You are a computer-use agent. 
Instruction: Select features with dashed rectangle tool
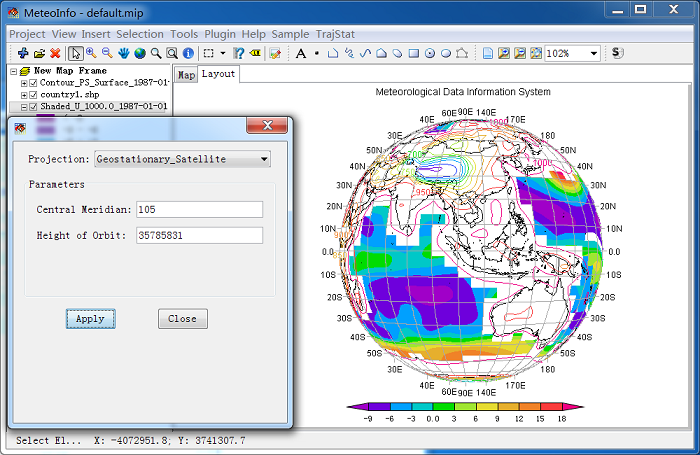tap(208, 54)
